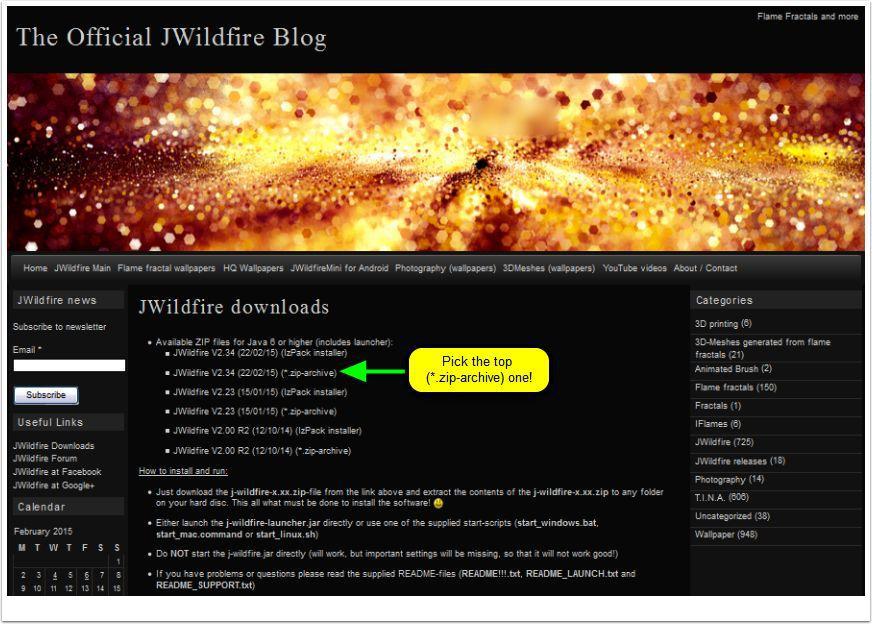Screen dimensions: 872x624
Task: Select calendar day 4 in February 2015
Action: pos(54,575)
